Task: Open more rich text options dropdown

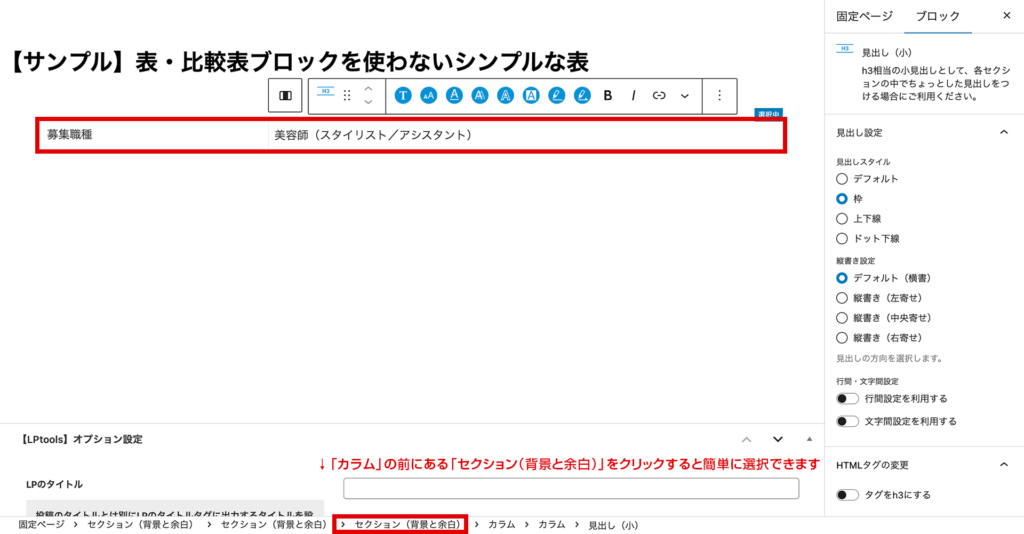Action: click(685, 96)
